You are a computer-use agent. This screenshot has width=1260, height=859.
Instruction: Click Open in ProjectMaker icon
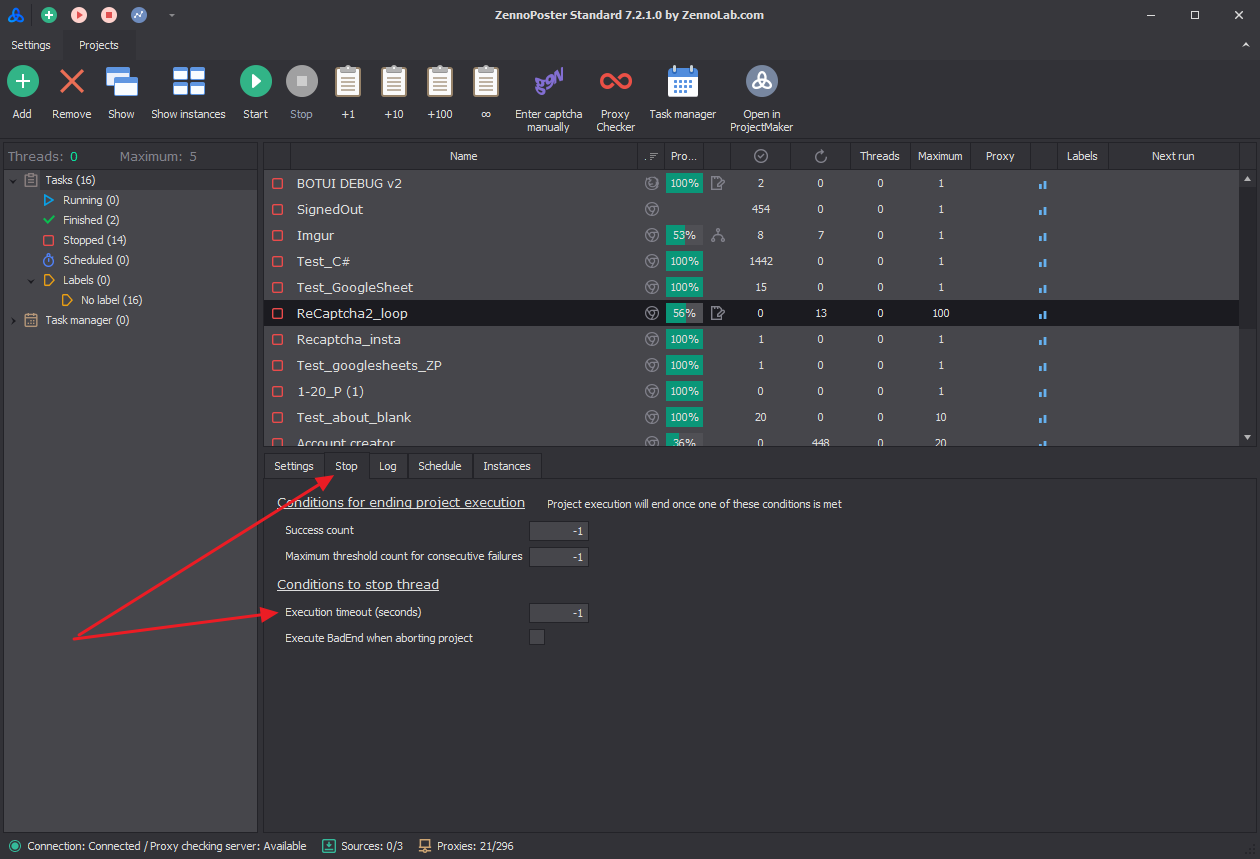[x=762, y=82]
